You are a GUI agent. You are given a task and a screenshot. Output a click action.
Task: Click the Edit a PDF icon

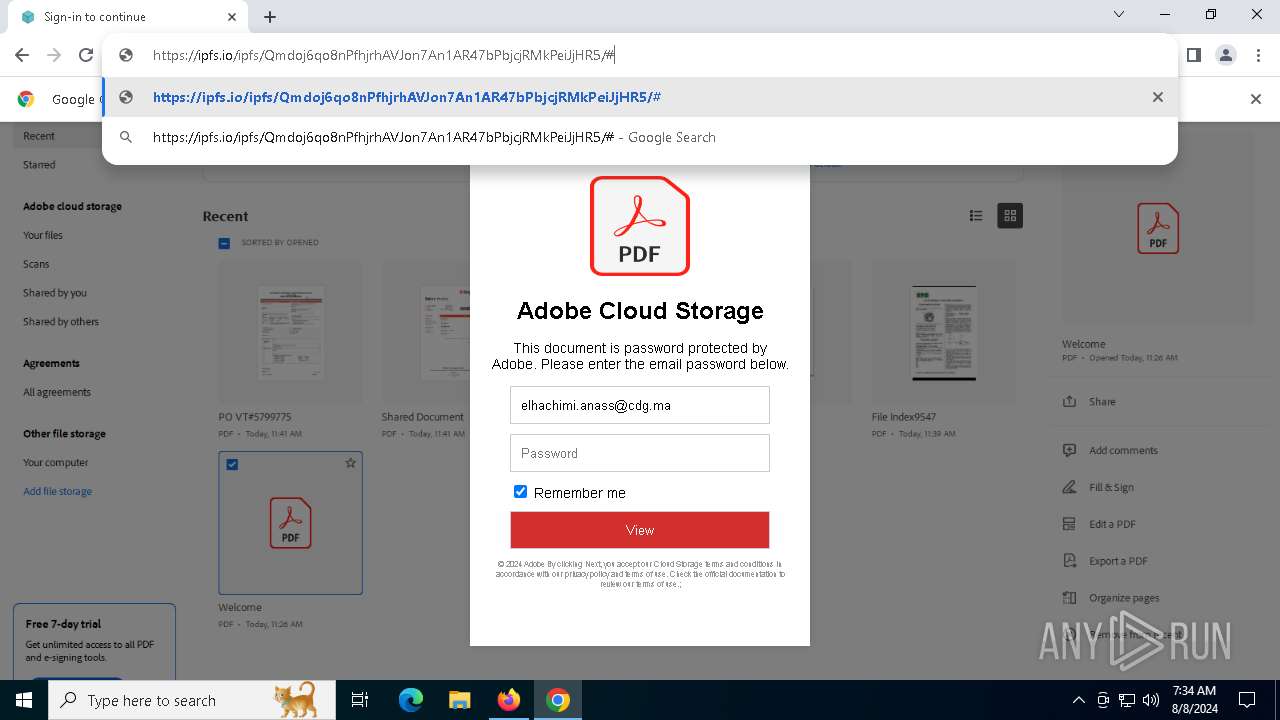coord(1070,524)
